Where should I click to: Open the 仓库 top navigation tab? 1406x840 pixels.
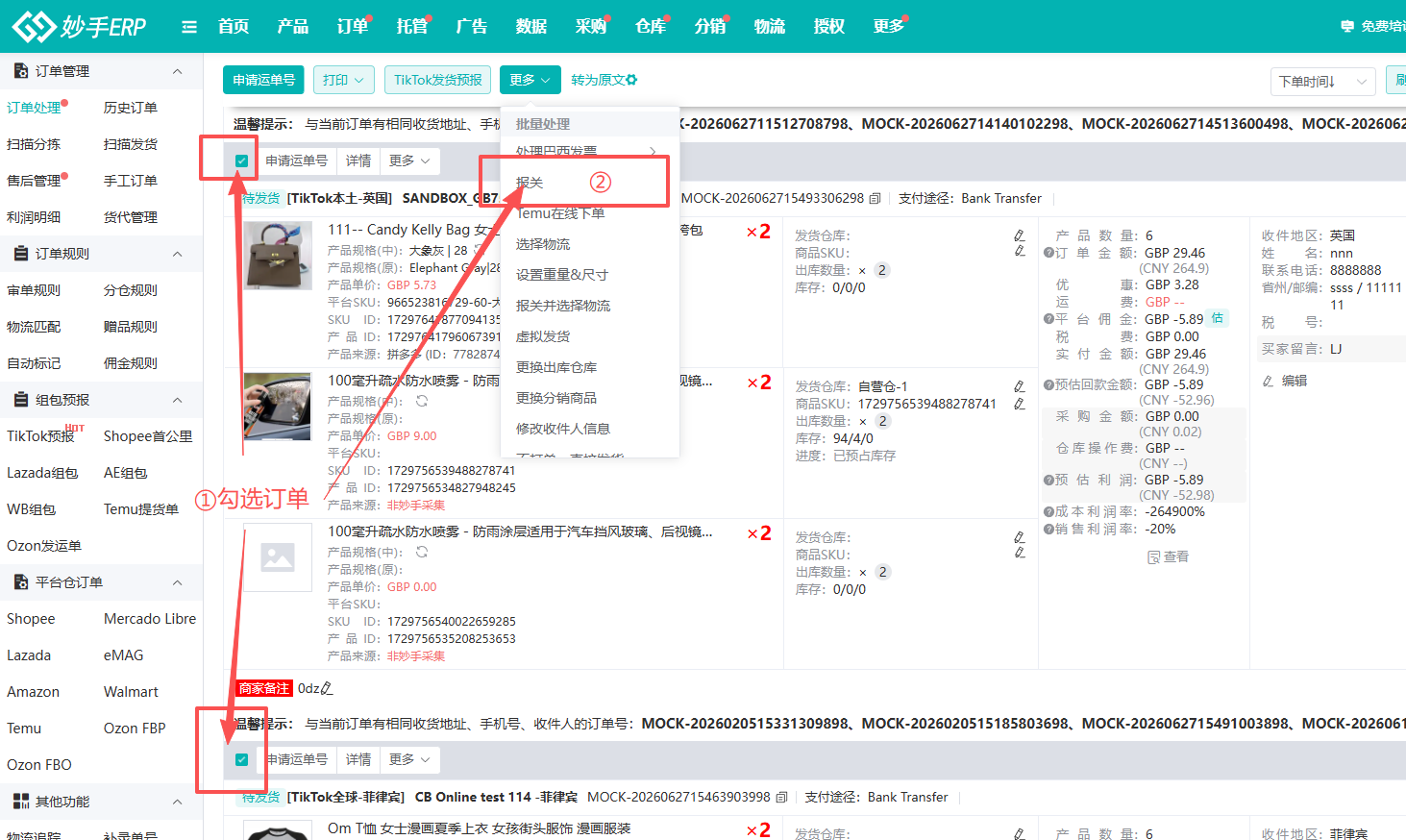pos(651,26)
